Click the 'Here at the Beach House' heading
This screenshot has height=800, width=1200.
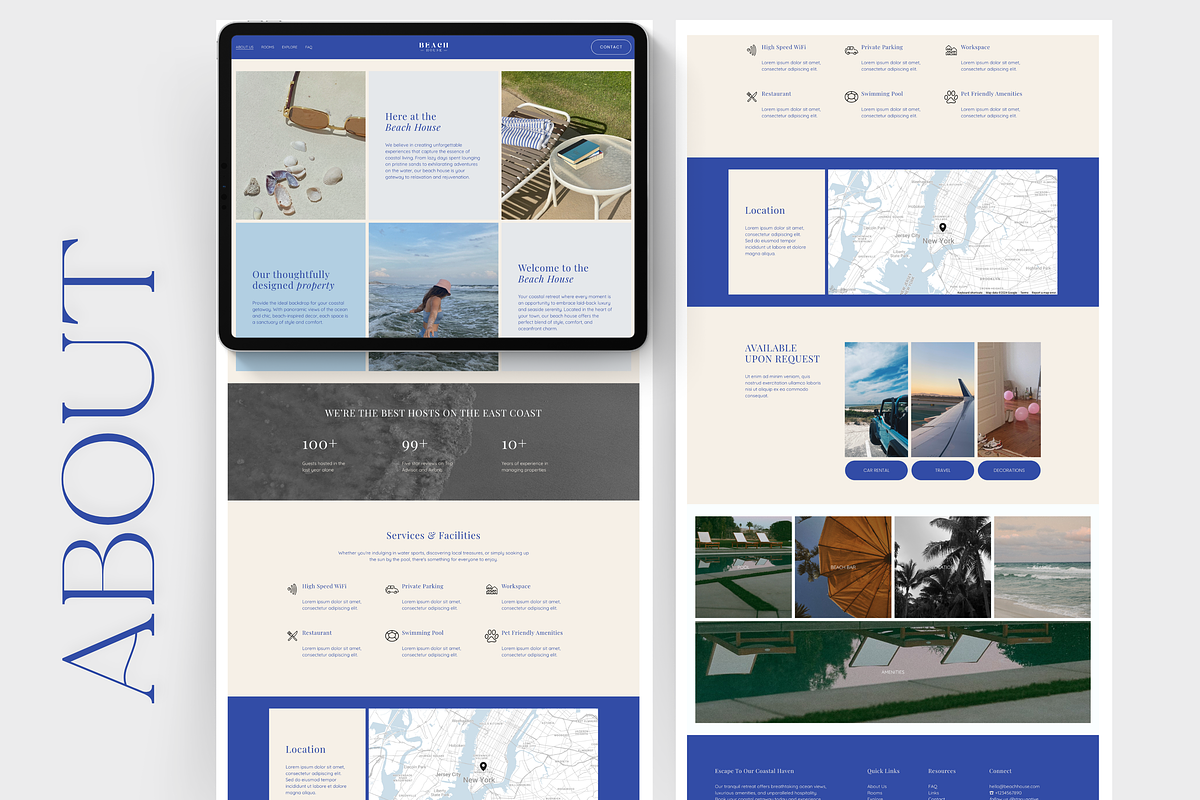click(413, 122)
